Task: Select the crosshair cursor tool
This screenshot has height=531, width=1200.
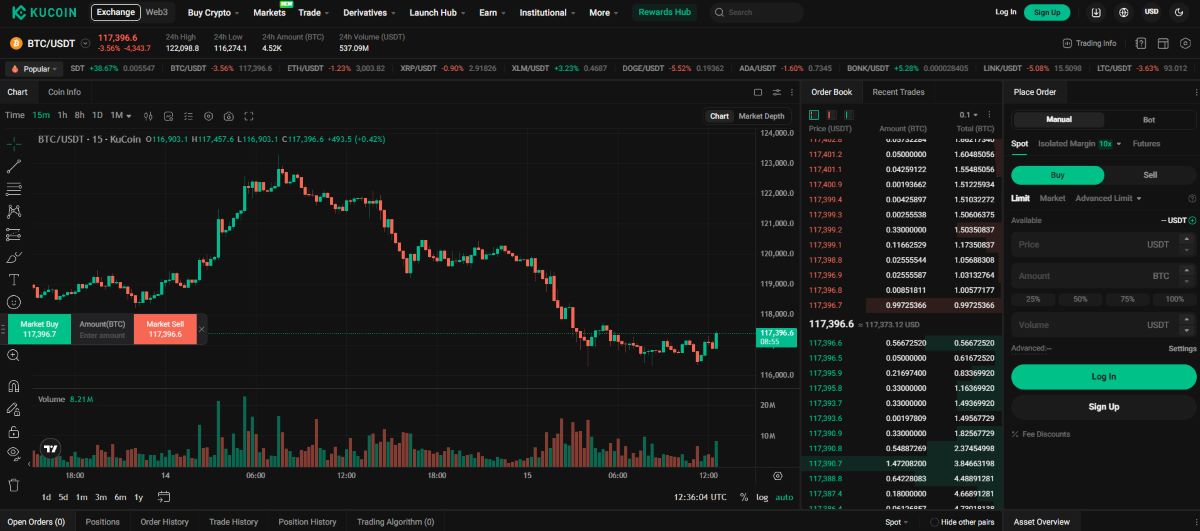Action: pos(14,143)
